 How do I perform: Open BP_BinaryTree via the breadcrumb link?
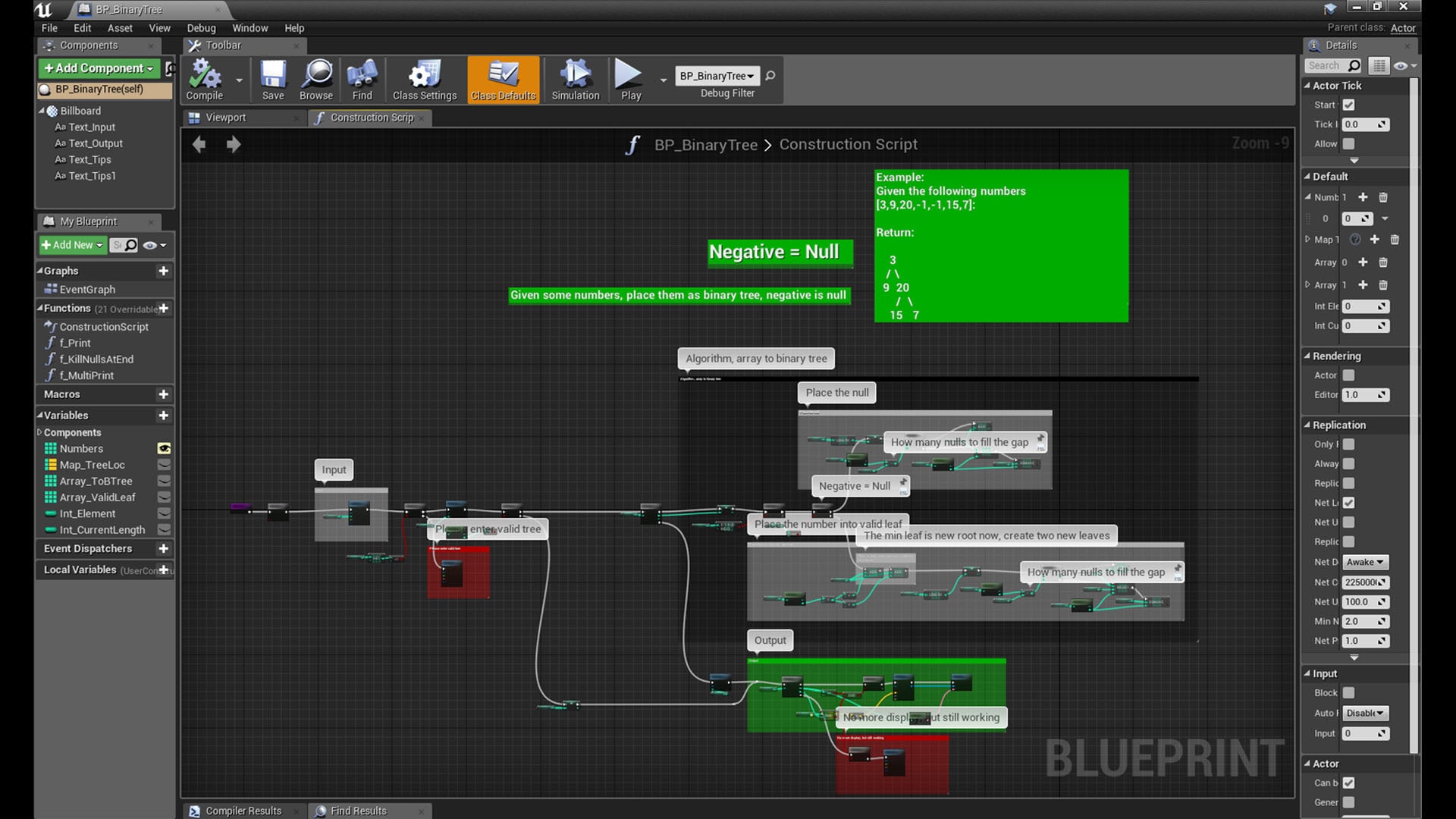(x=705, y=144)
